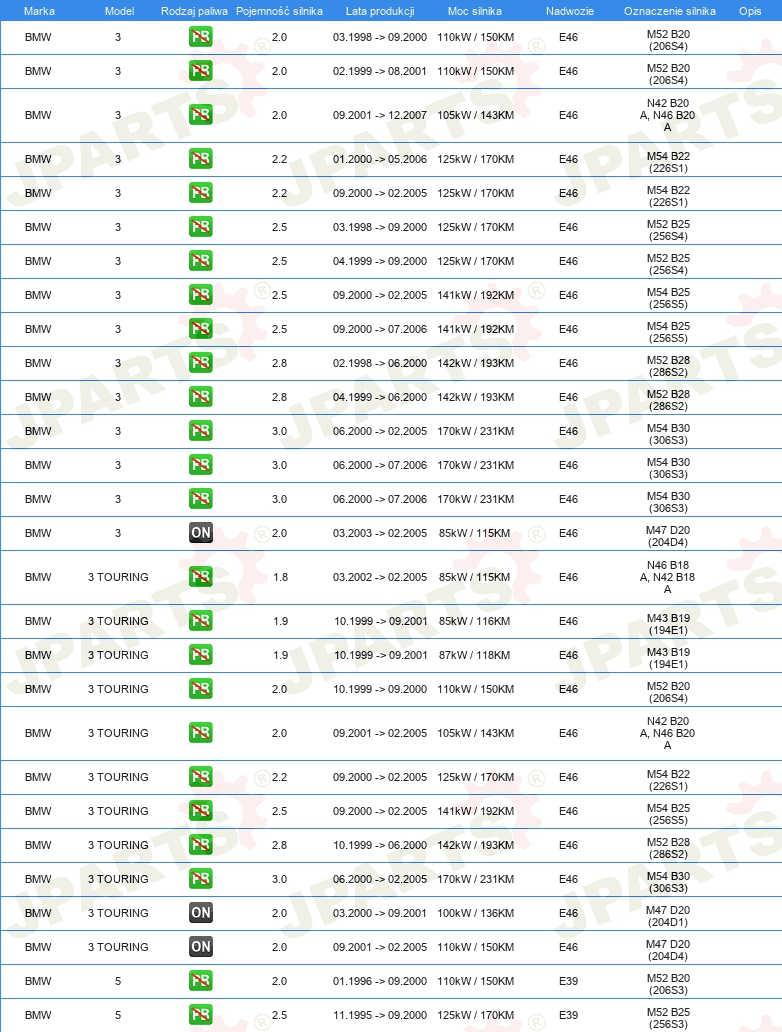Select engine code M54 B22 (226S1) 01.2000 row

pyautogui.click(x=668, y=162)
